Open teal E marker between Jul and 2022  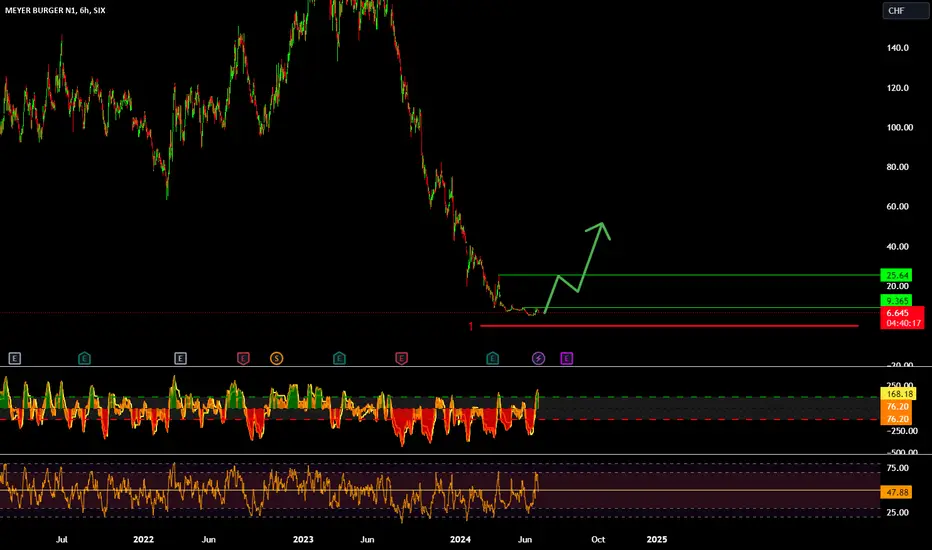pos(84,359)
